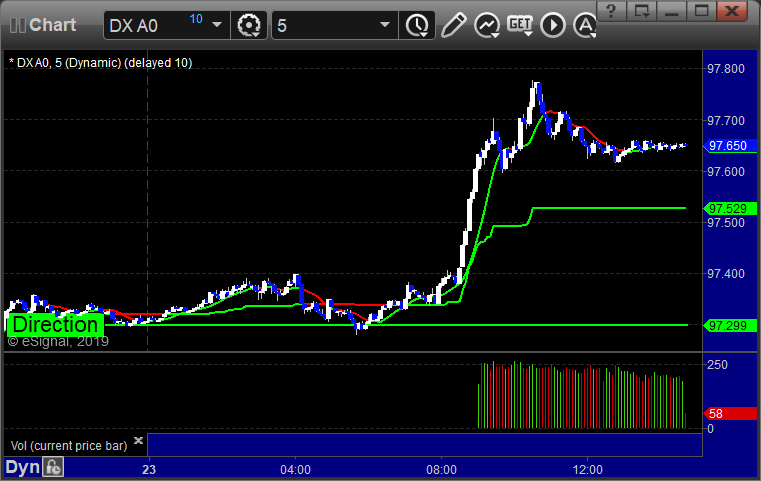Click the window link/pop-out icon

tap(641, 10)
